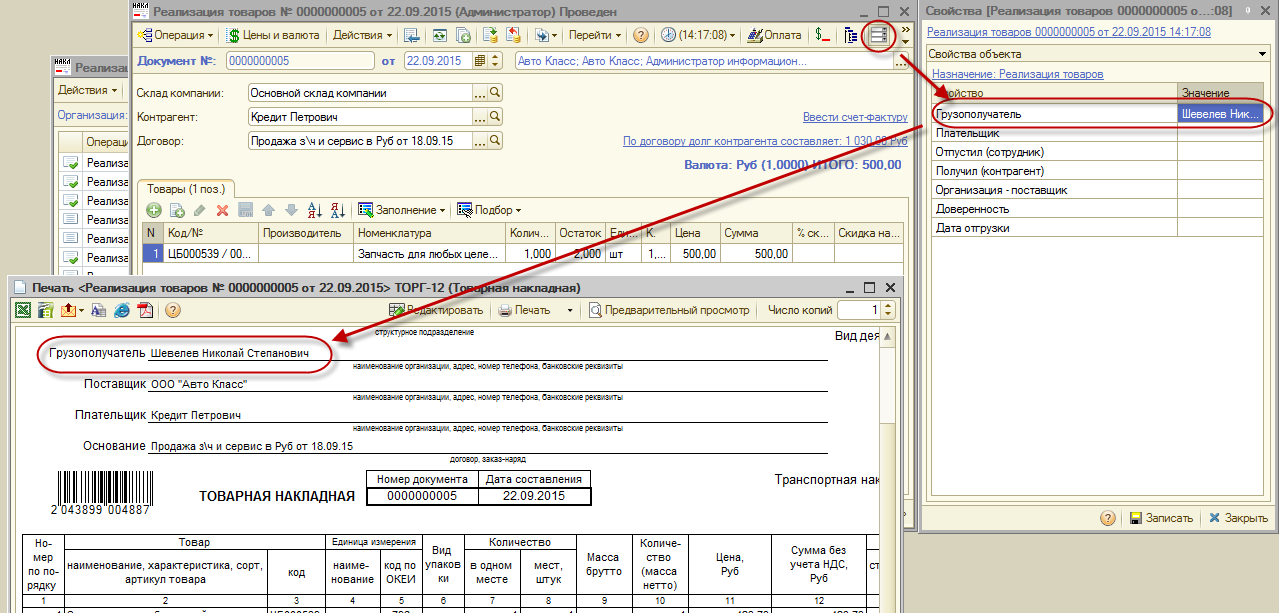Image resolution: width=1279 pixels, height=613 pixels.
Task: Click the Печать button in print window
Action: 525,310
